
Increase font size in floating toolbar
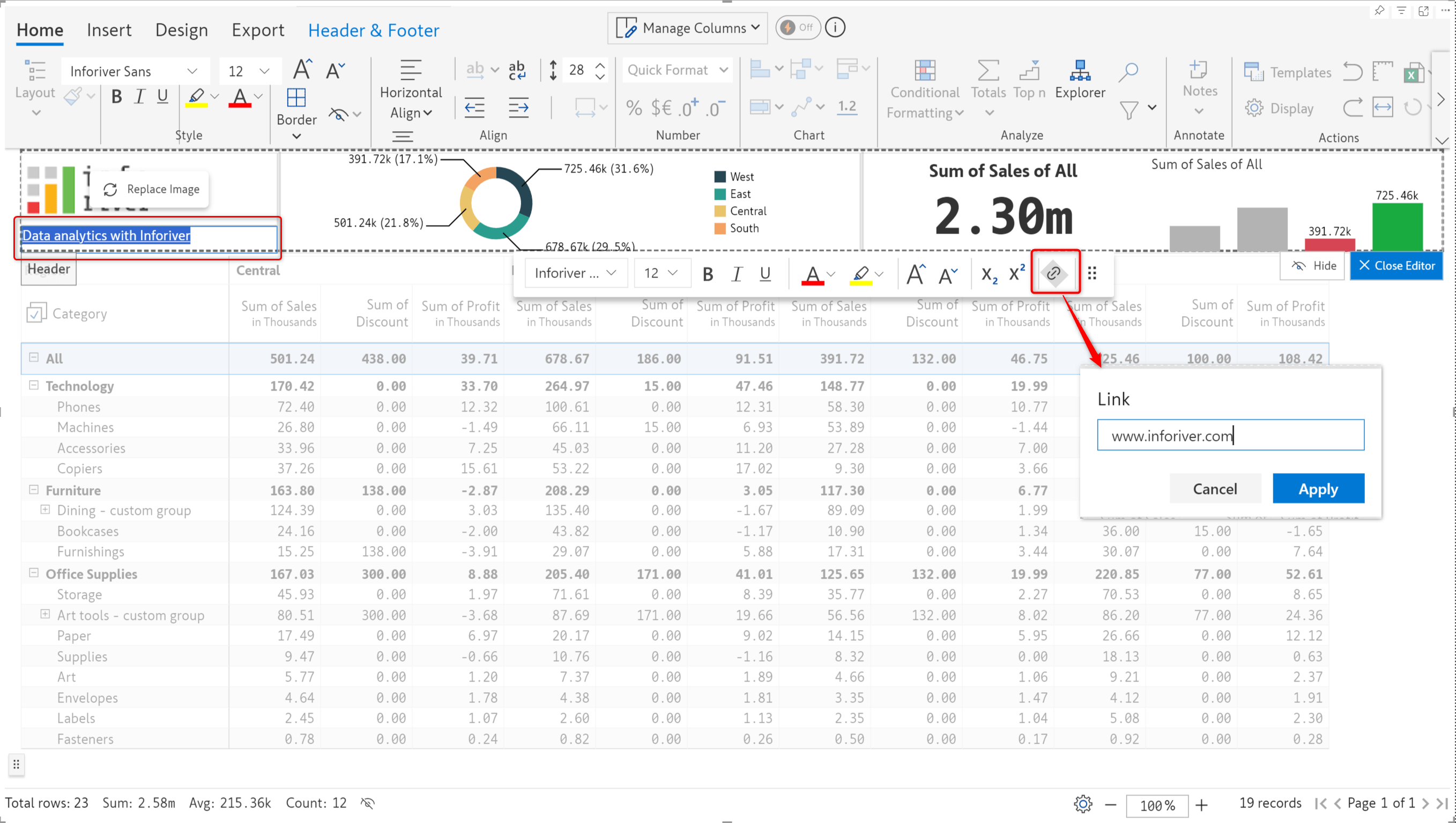(x=916, y=274)
